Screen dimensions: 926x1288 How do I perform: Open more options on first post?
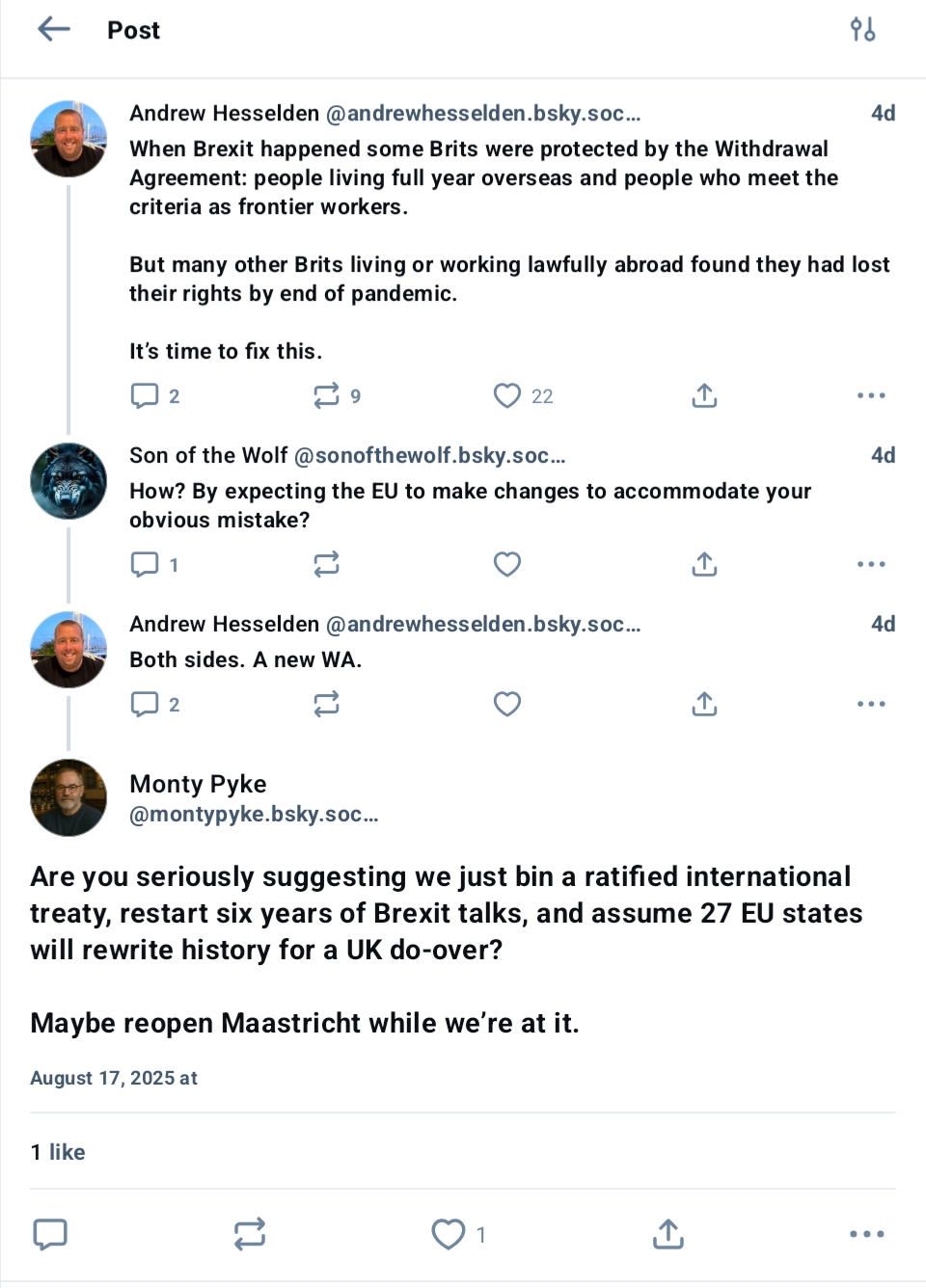870,396
